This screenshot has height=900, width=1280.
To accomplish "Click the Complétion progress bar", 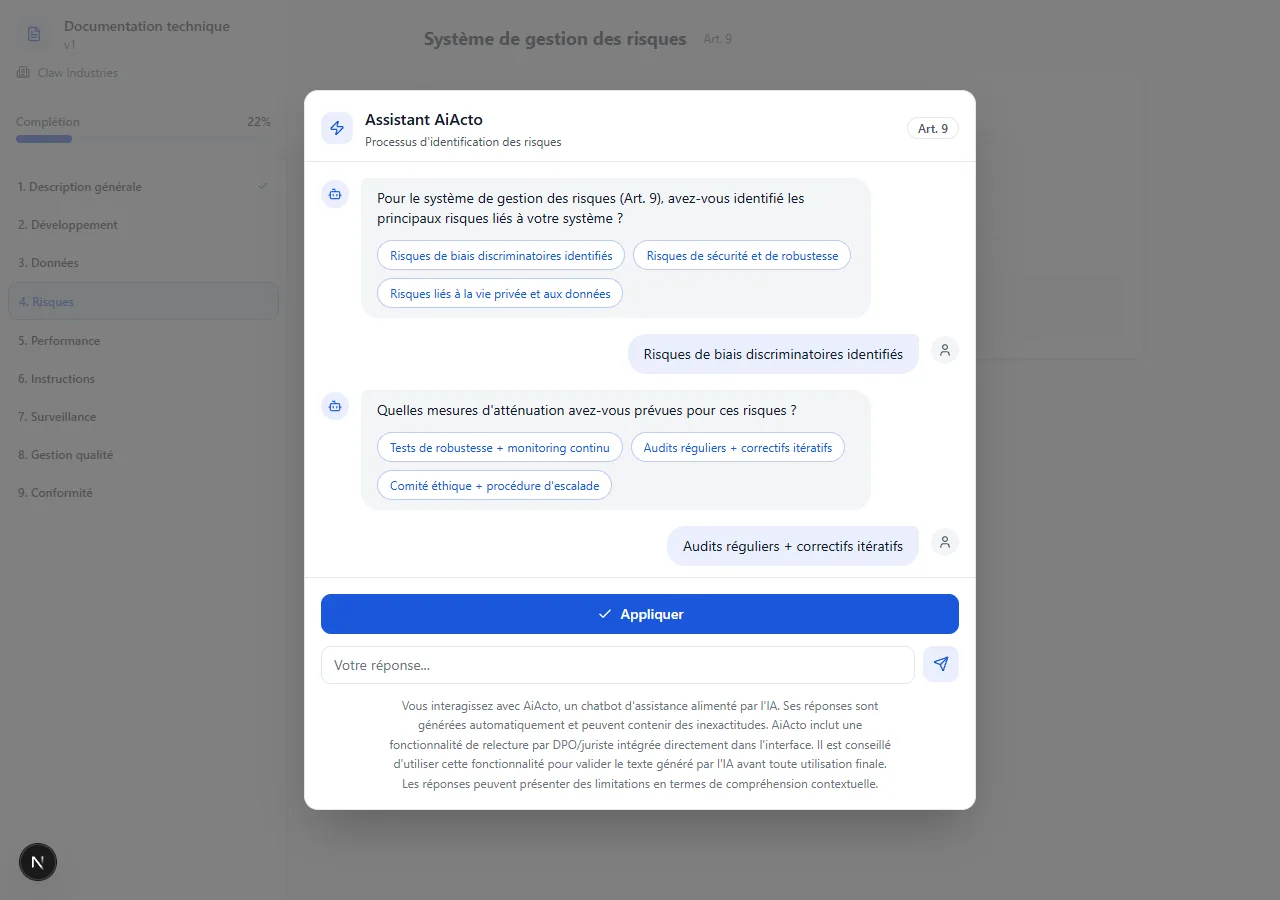I will [x=143, y=139].
